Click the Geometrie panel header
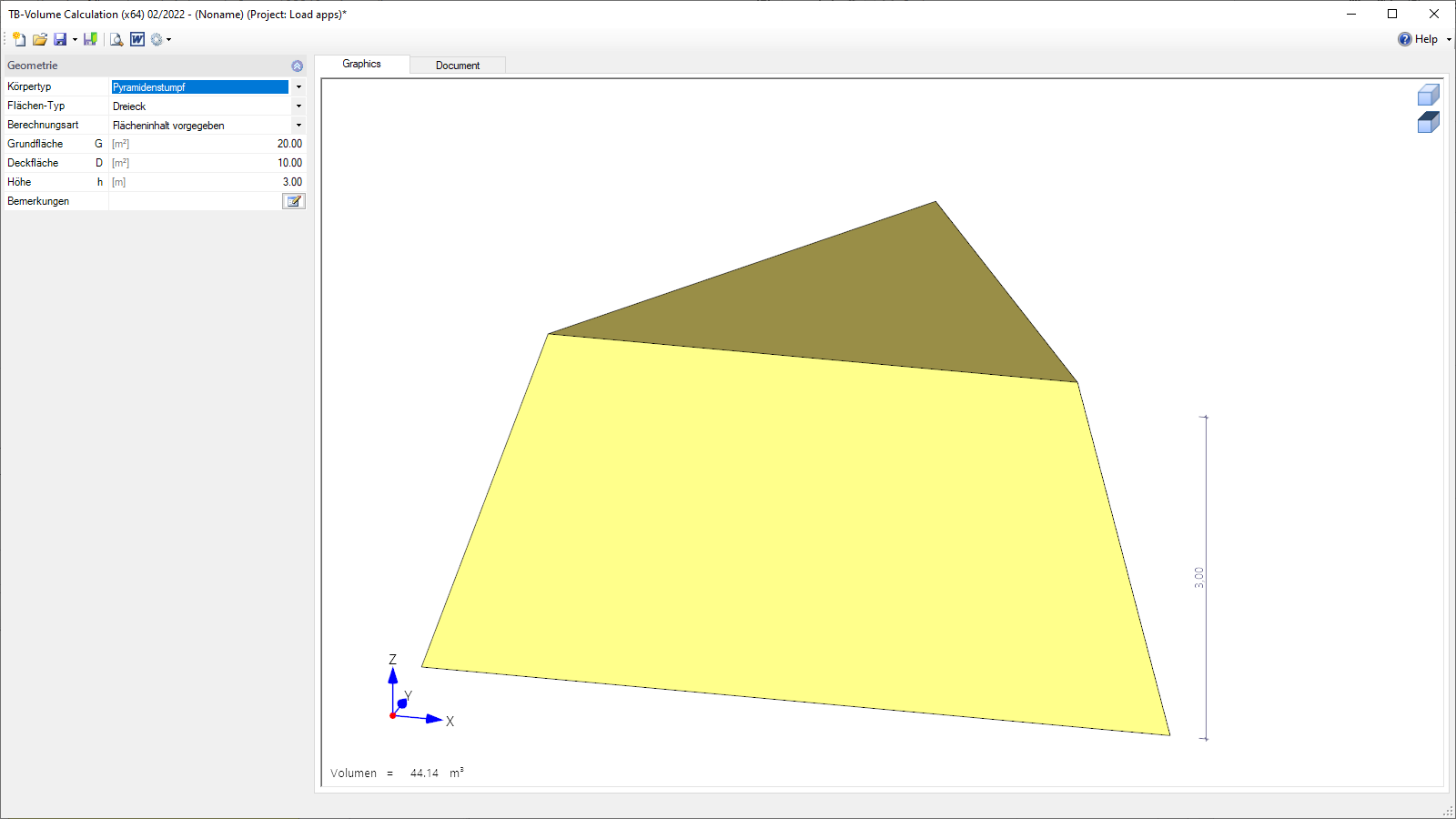 click(x=155, y=66)
